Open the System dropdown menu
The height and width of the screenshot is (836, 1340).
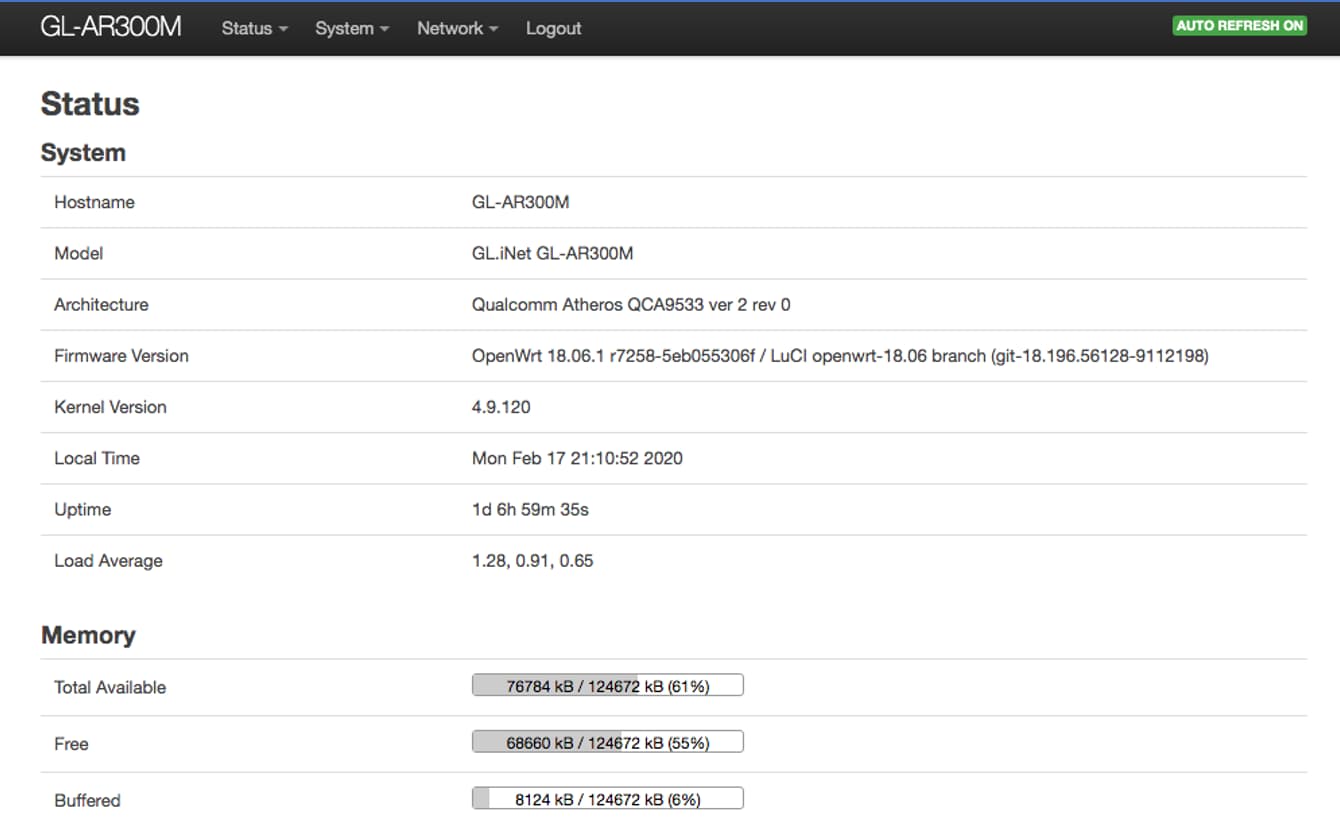tap(352, 28)
